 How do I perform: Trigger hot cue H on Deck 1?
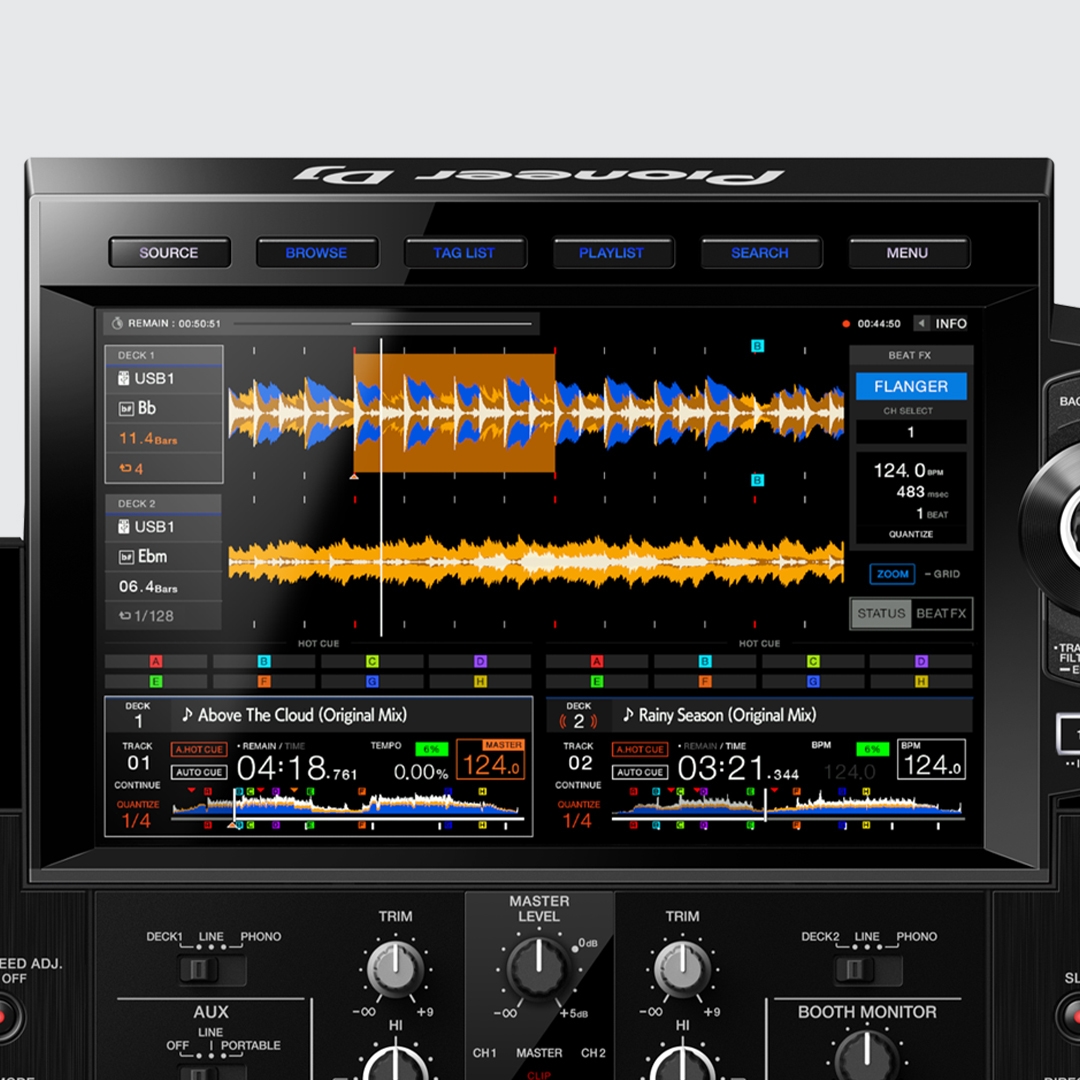480,682
